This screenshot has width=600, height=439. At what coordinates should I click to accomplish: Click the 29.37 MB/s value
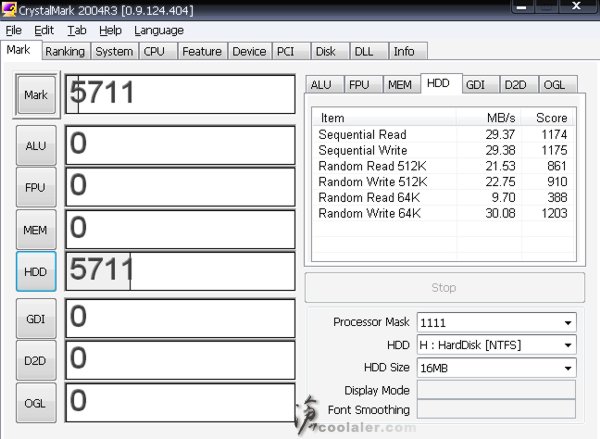[500, 134]
